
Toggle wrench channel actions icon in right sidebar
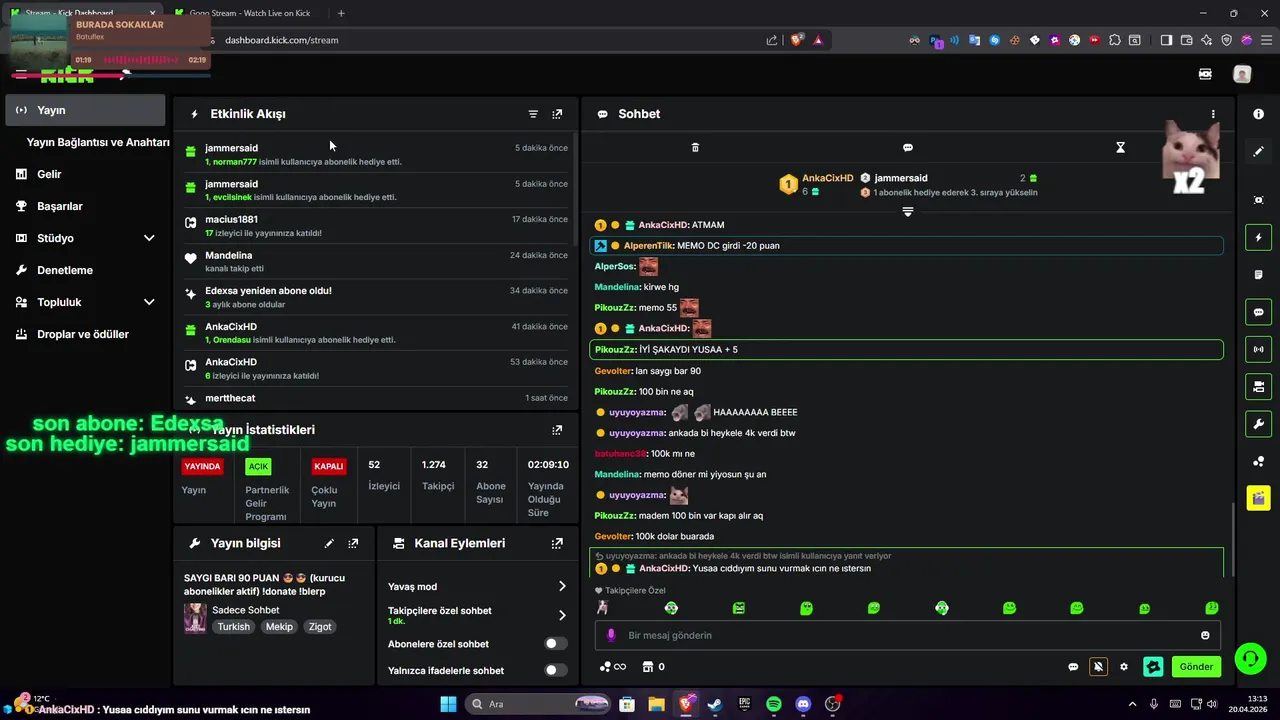pyautogui.click(x=1258, y=424)
